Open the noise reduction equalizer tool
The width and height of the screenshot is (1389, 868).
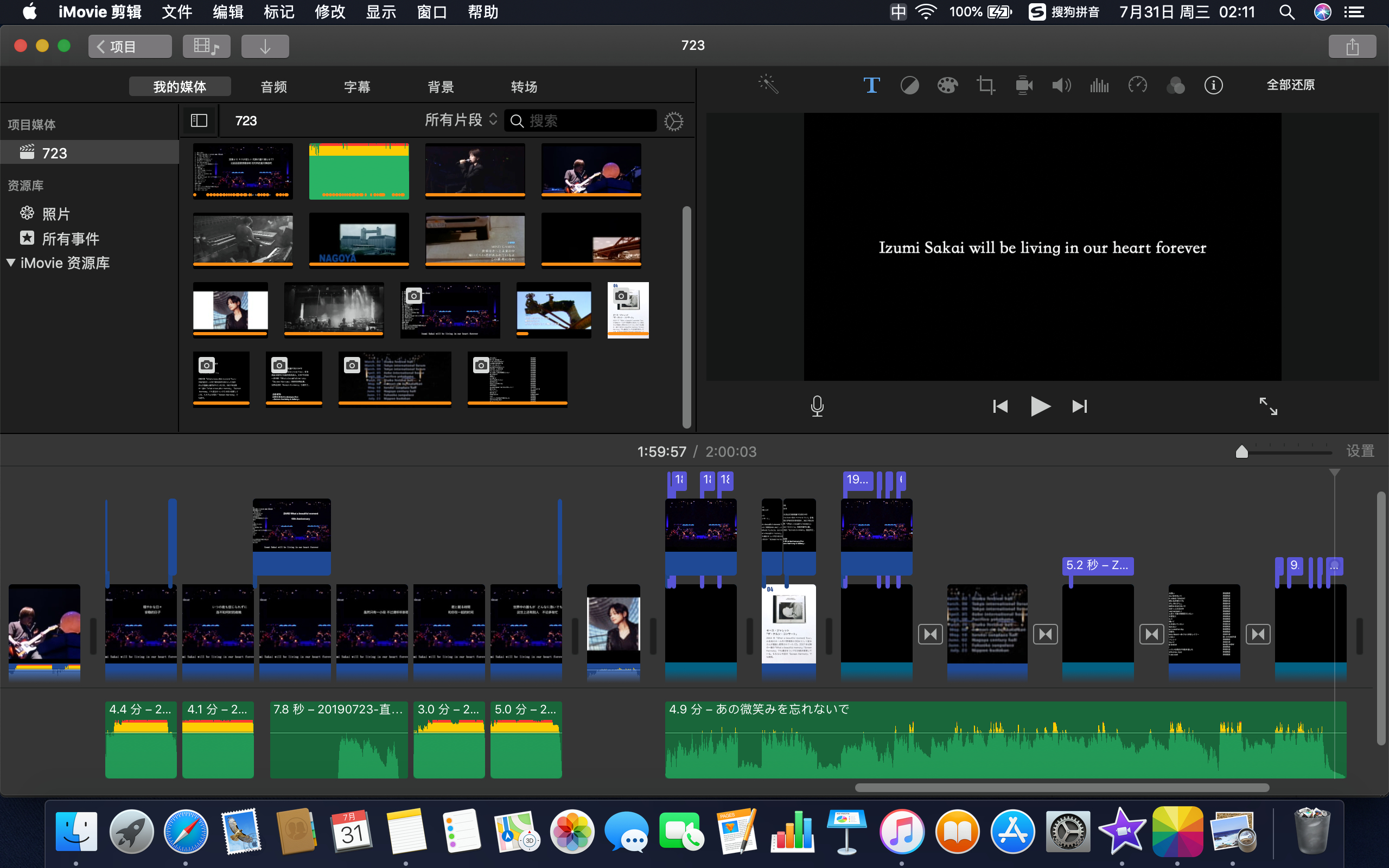tap(1099, 86)
